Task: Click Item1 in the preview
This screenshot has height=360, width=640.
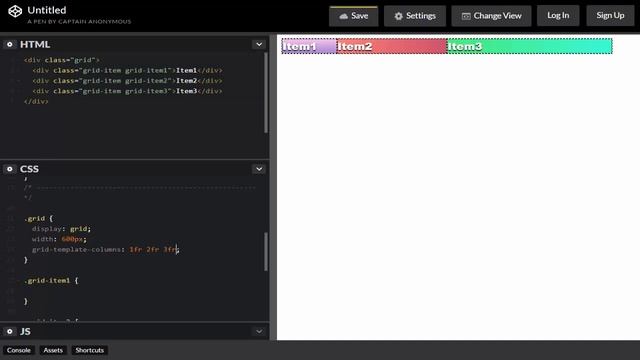Action: (309, 46)
